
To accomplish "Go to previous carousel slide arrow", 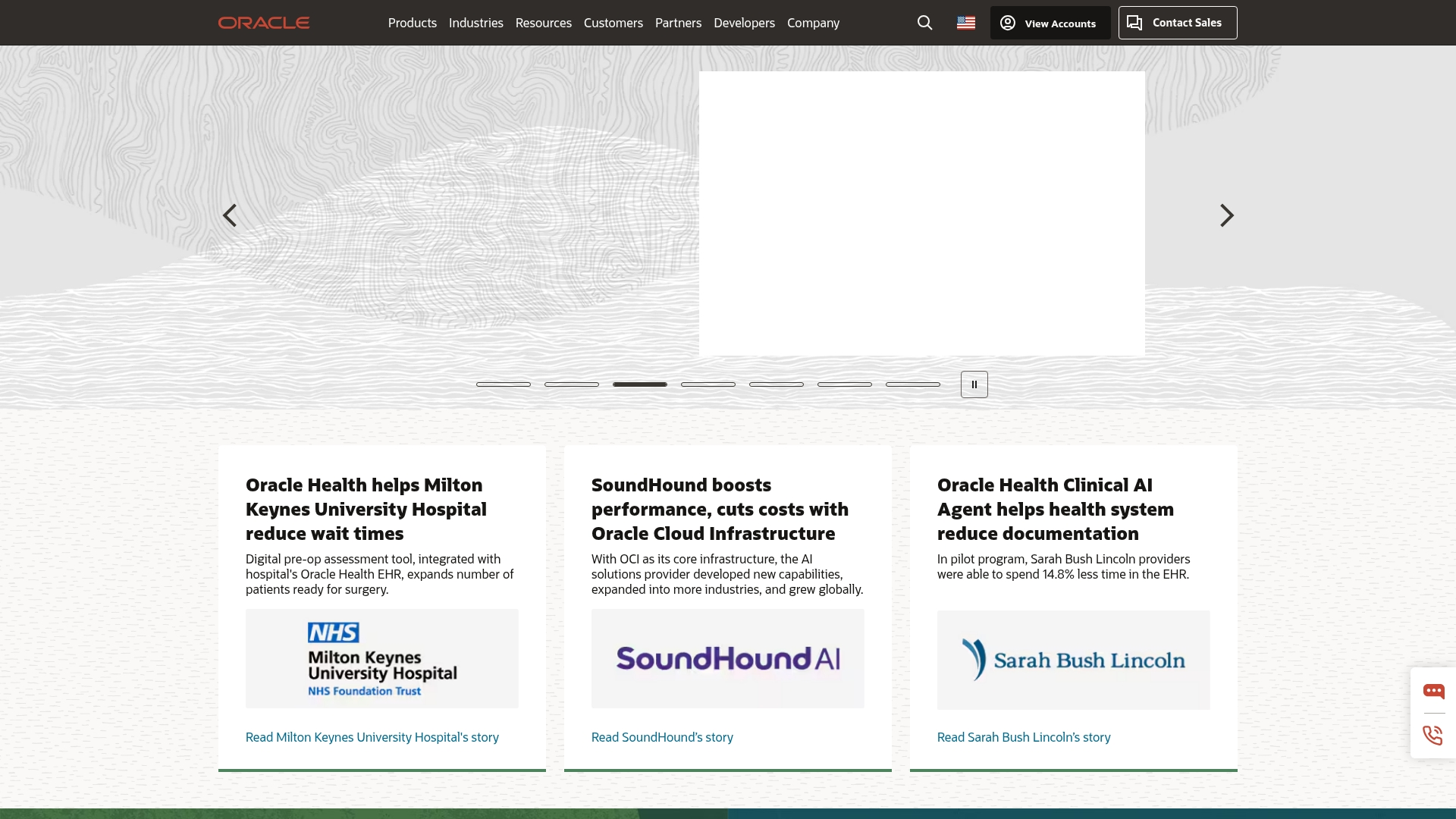I will 230,215.
